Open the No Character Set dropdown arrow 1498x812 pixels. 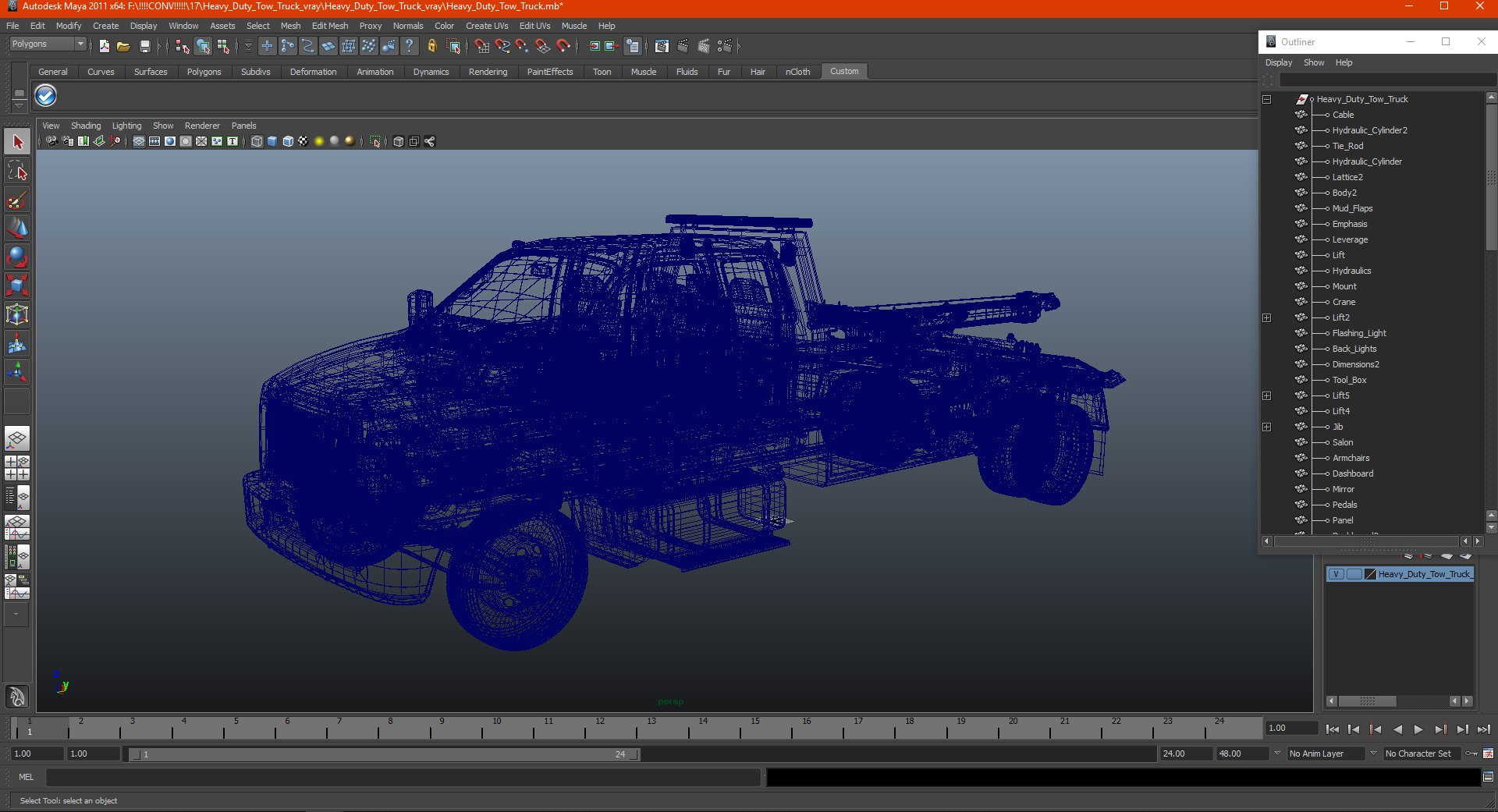(x=1373, y=753)
